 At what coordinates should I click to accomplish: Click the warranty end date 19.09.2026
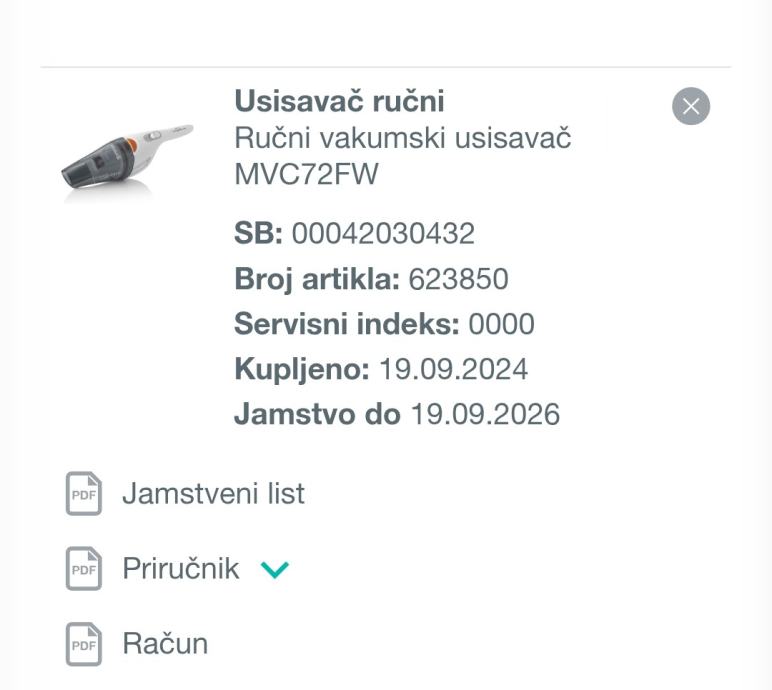tap(485, 414)
